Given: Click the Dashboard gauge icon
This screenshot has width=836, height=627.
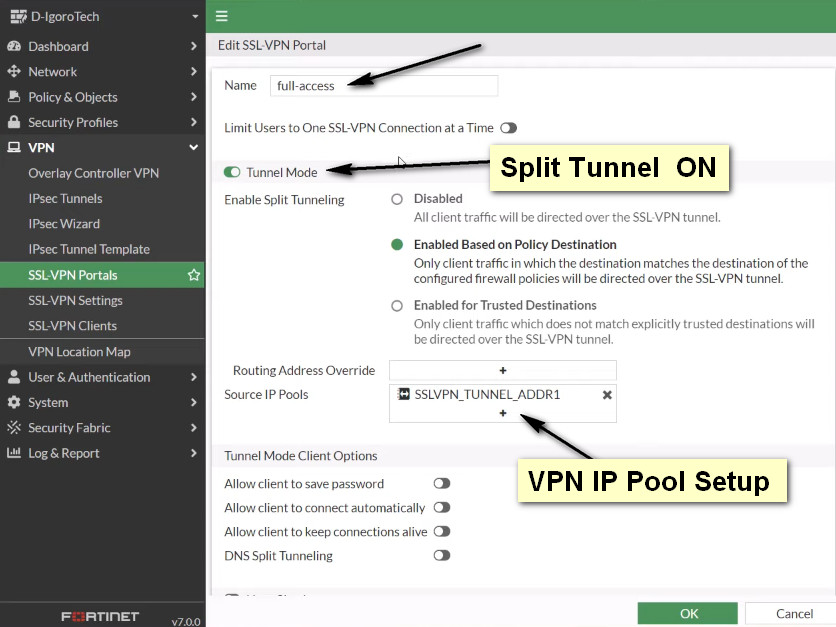Looking at the screenshot, I should pyautogui.click(x=14, y=46).
